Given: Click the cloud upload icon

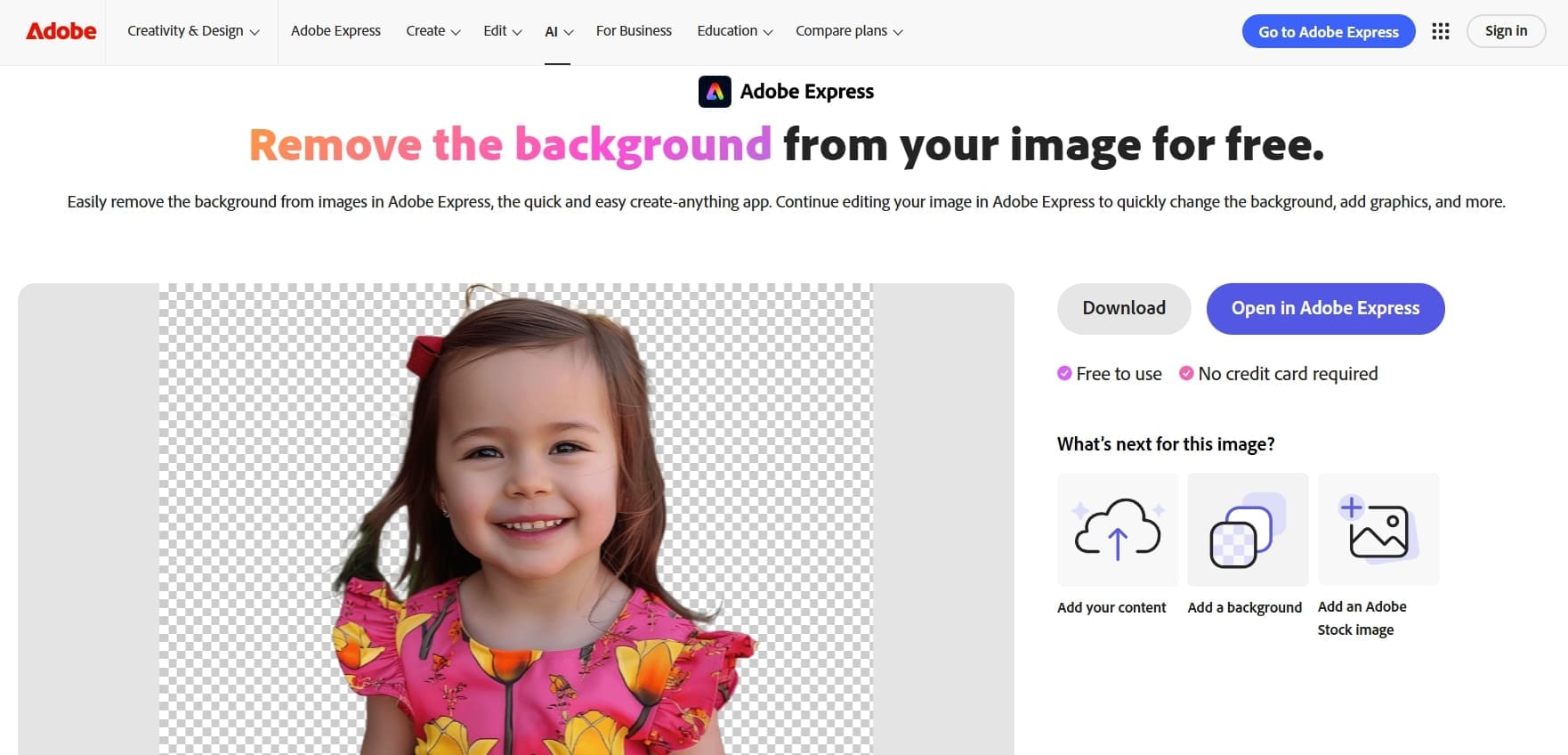Looking at the screenshot, I should (x=1118, y=529).
